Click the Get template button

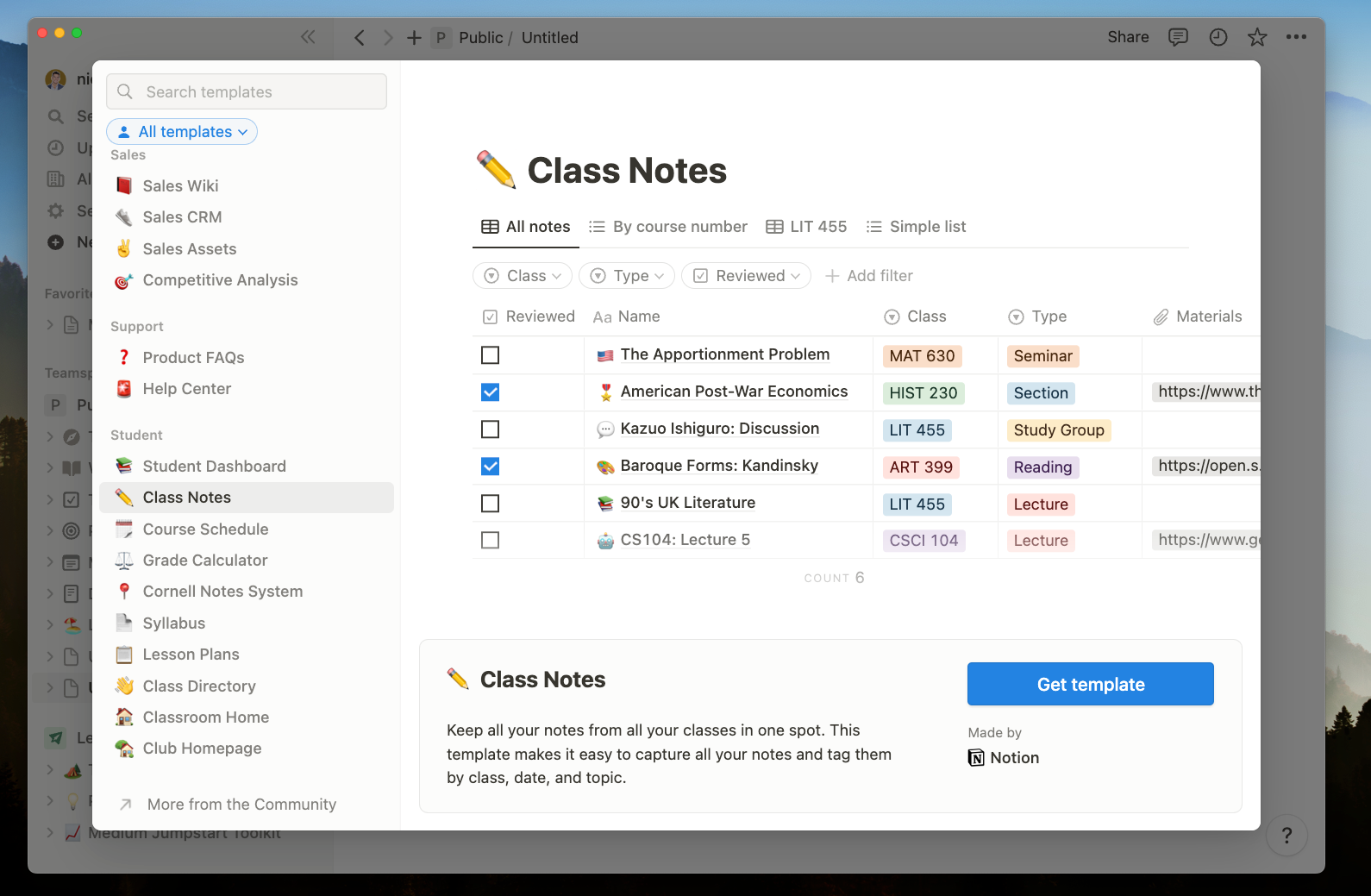point(1091,684)
